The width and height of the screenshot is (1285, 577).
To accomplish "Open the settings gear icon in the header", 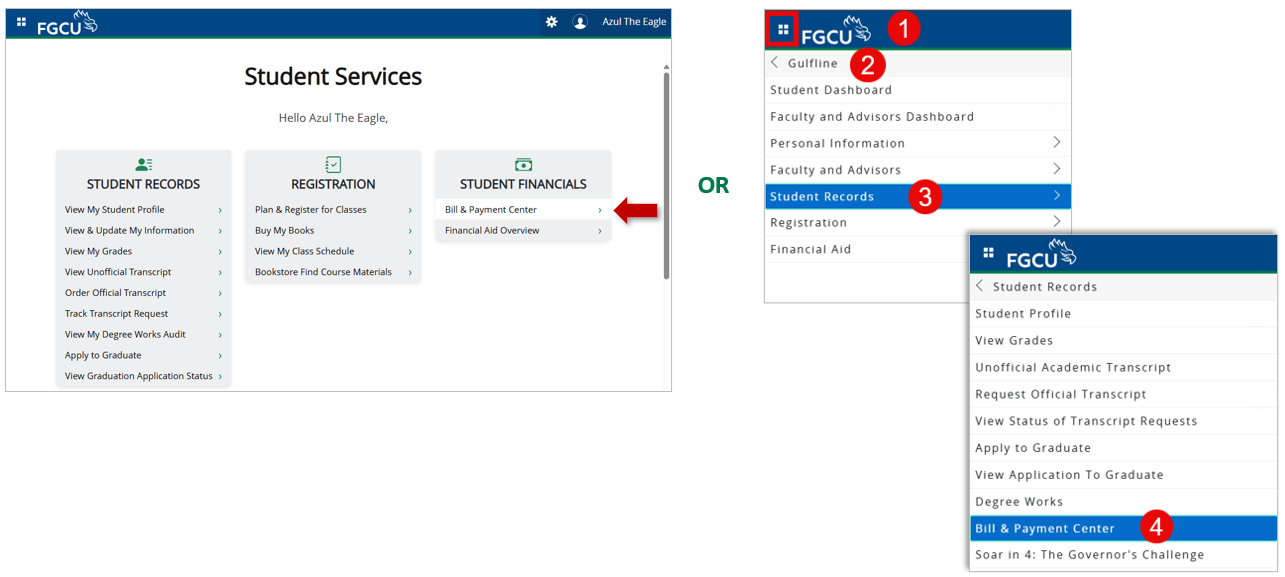I will click(551, 22).
